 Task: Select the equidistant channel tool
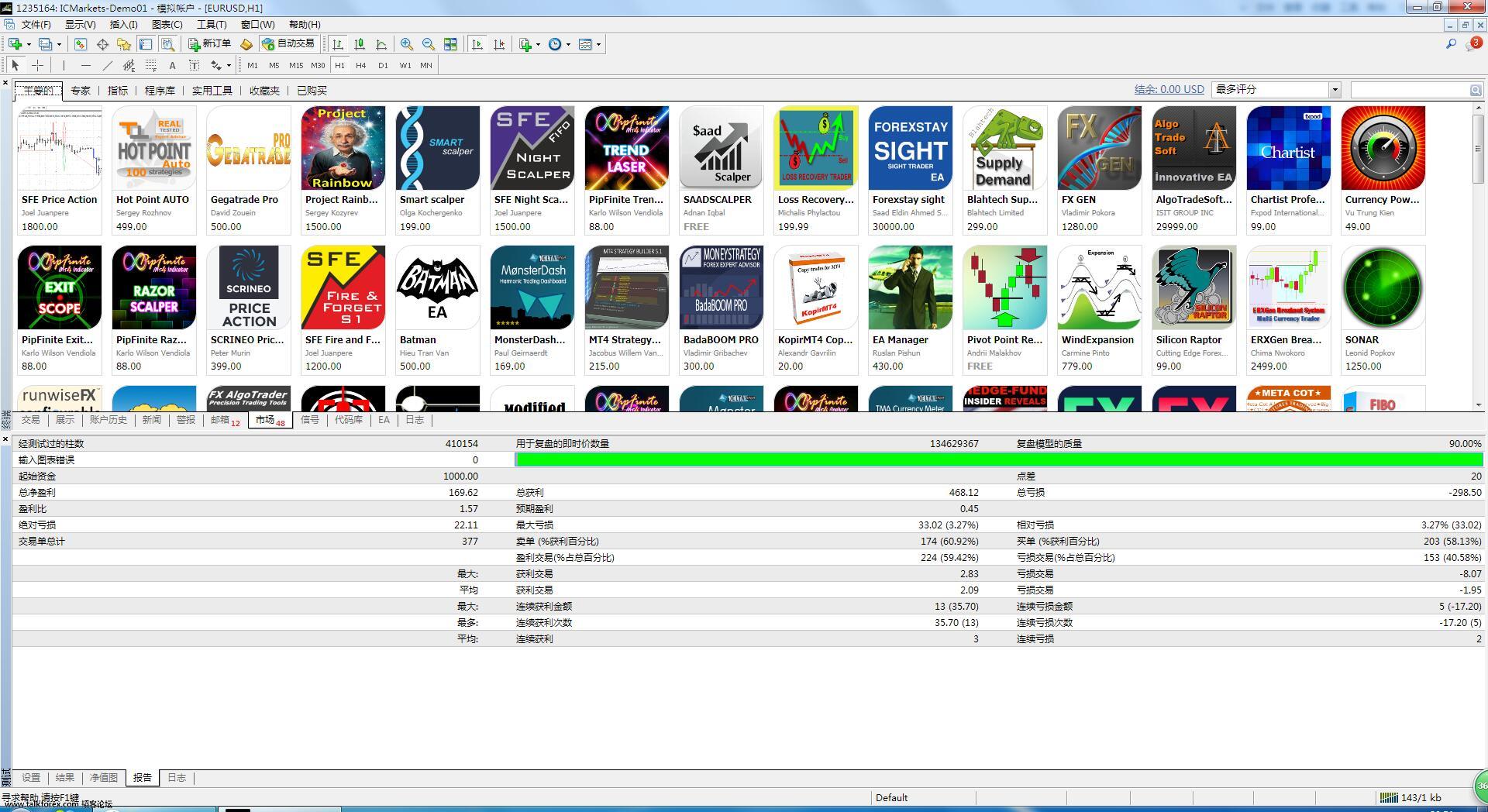(x=129, y=65)
